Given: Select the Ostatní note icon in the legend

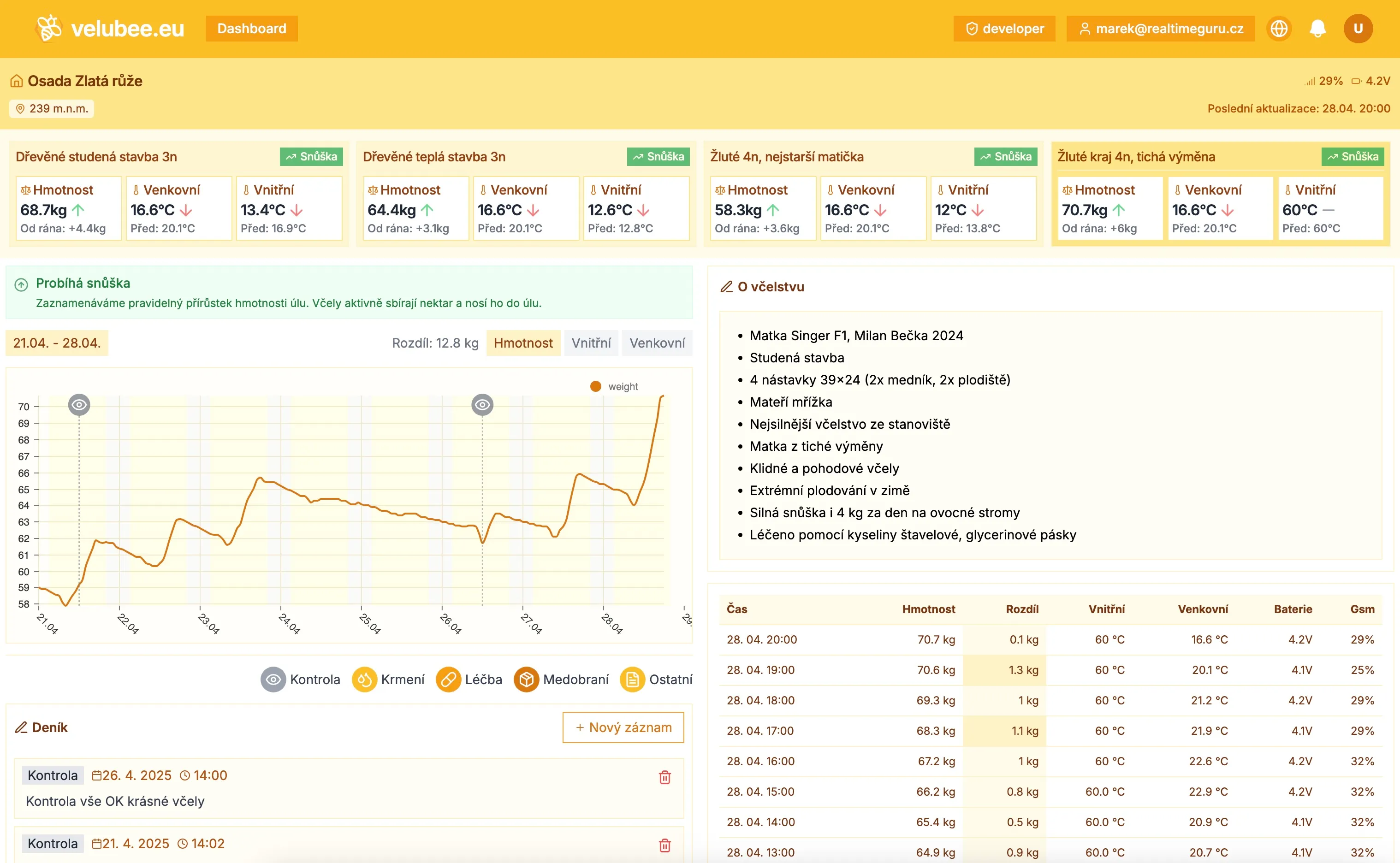Looking at the screenshot, I should (x=632, y=679).
